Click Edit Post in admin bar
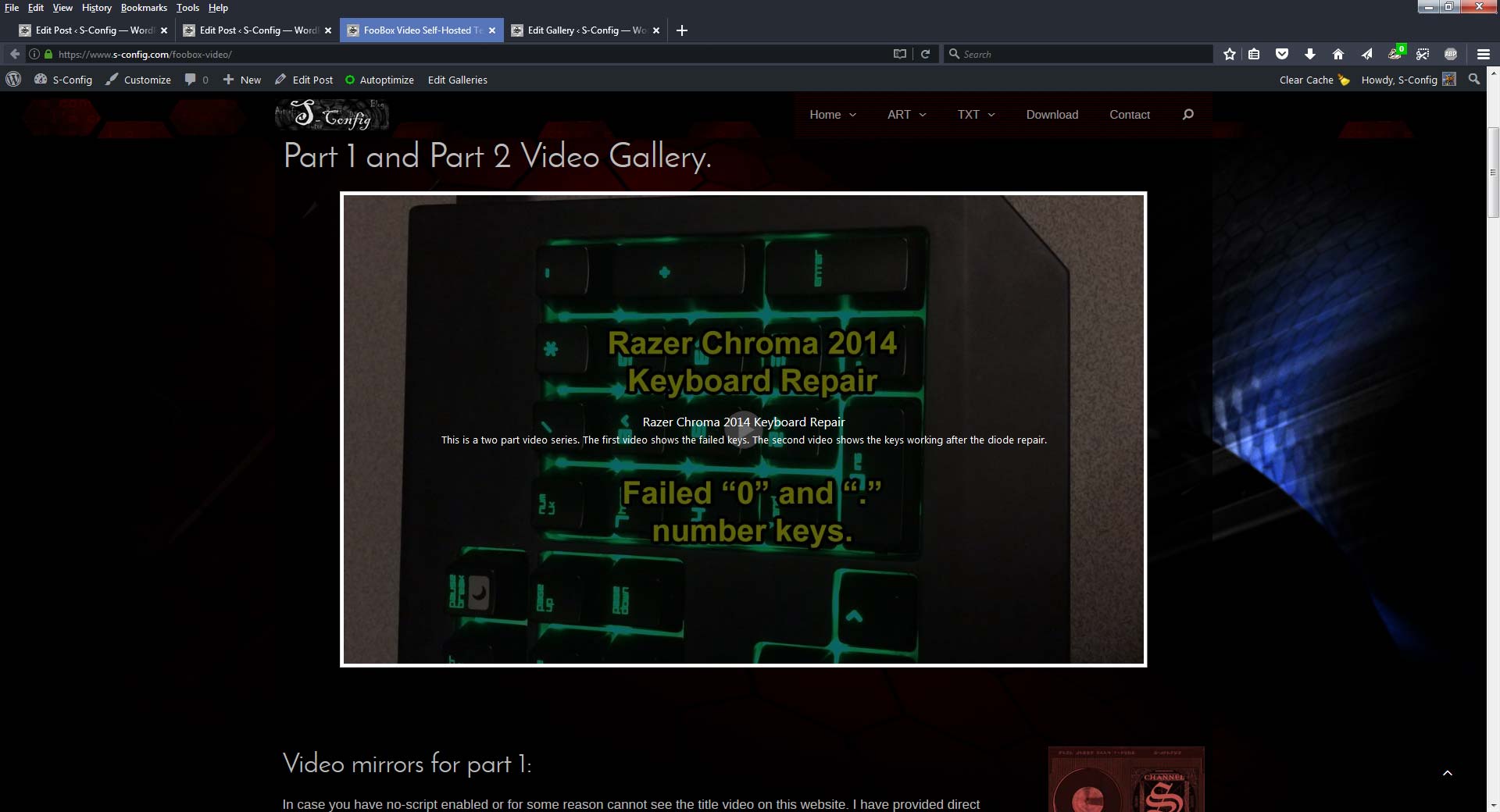 click(304, 80)
